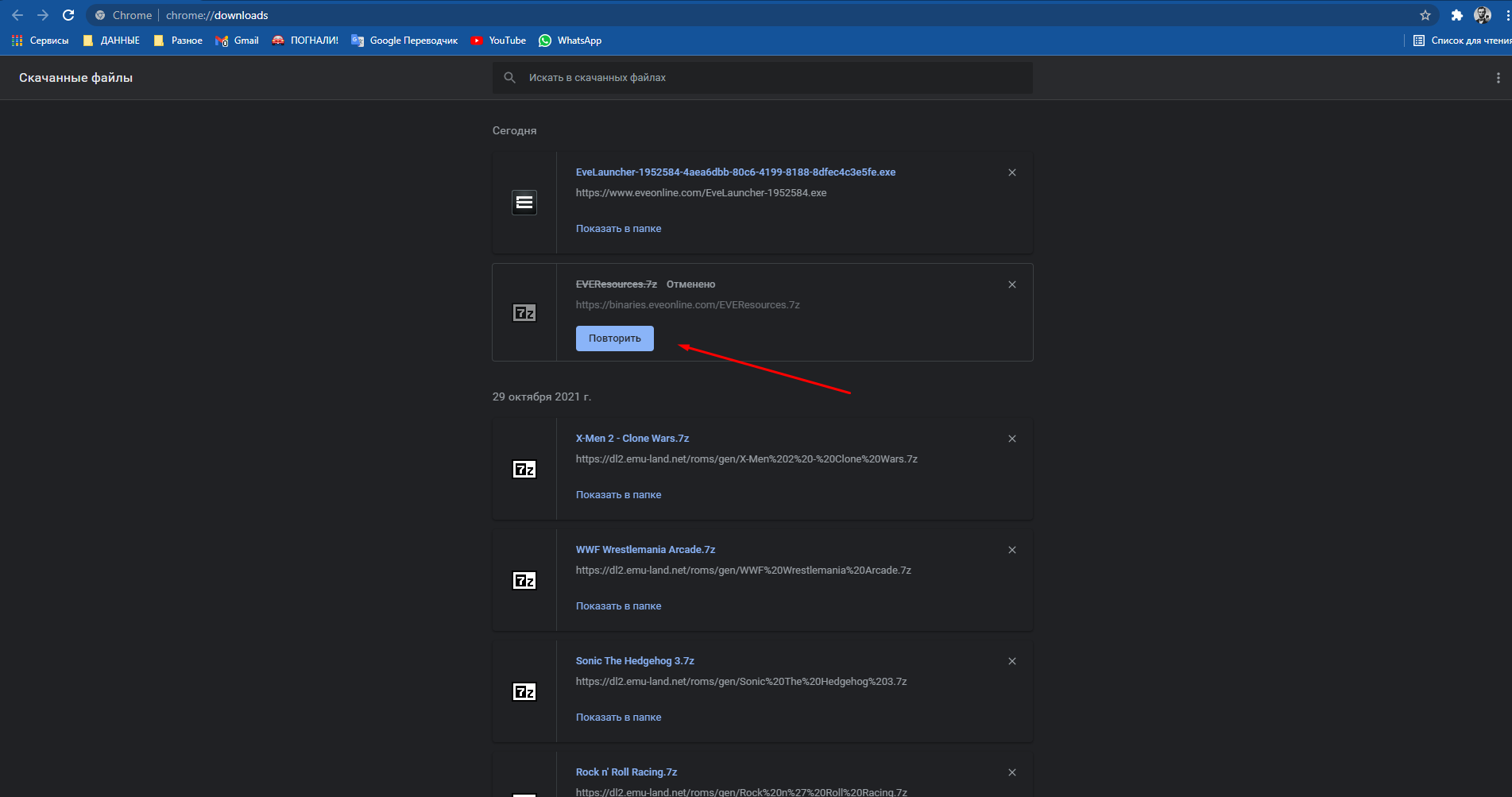Open the WWF Wrestlemania Arcade.7z file
The width and height of the screenshot is (1512, 797).
(645, 550)
